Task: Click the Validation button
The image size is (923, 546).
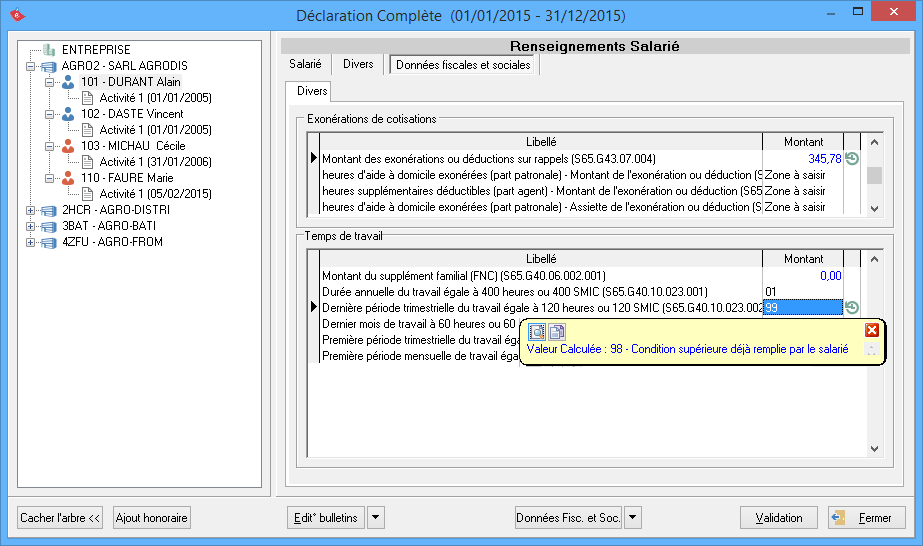Action: (x=779, y=517)
